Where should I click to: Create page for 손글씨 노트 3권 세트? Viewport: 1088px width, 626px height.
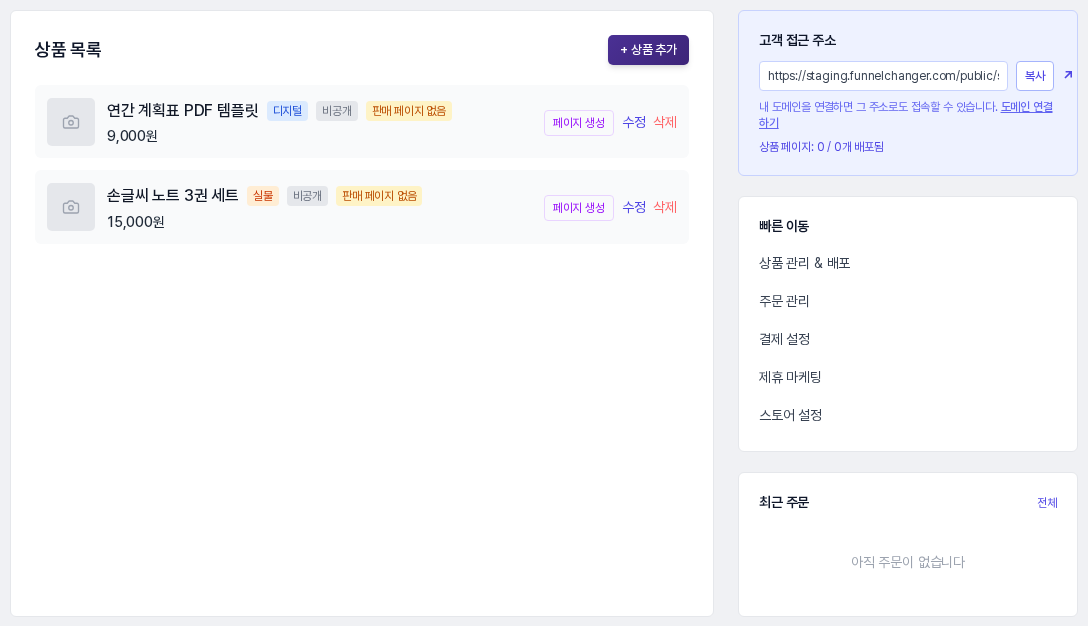[x=579, y=208]
